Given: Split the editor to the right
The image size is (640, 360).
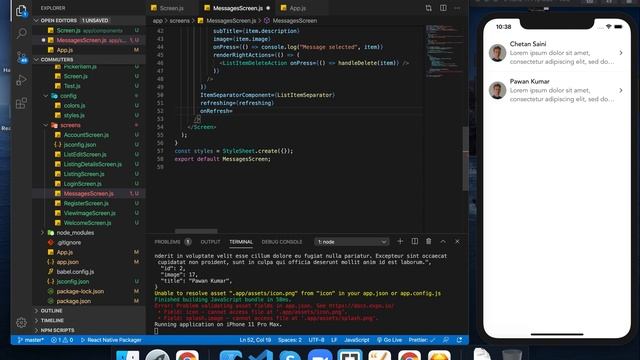Looking at the screenshot, I should tap(443, 8).
